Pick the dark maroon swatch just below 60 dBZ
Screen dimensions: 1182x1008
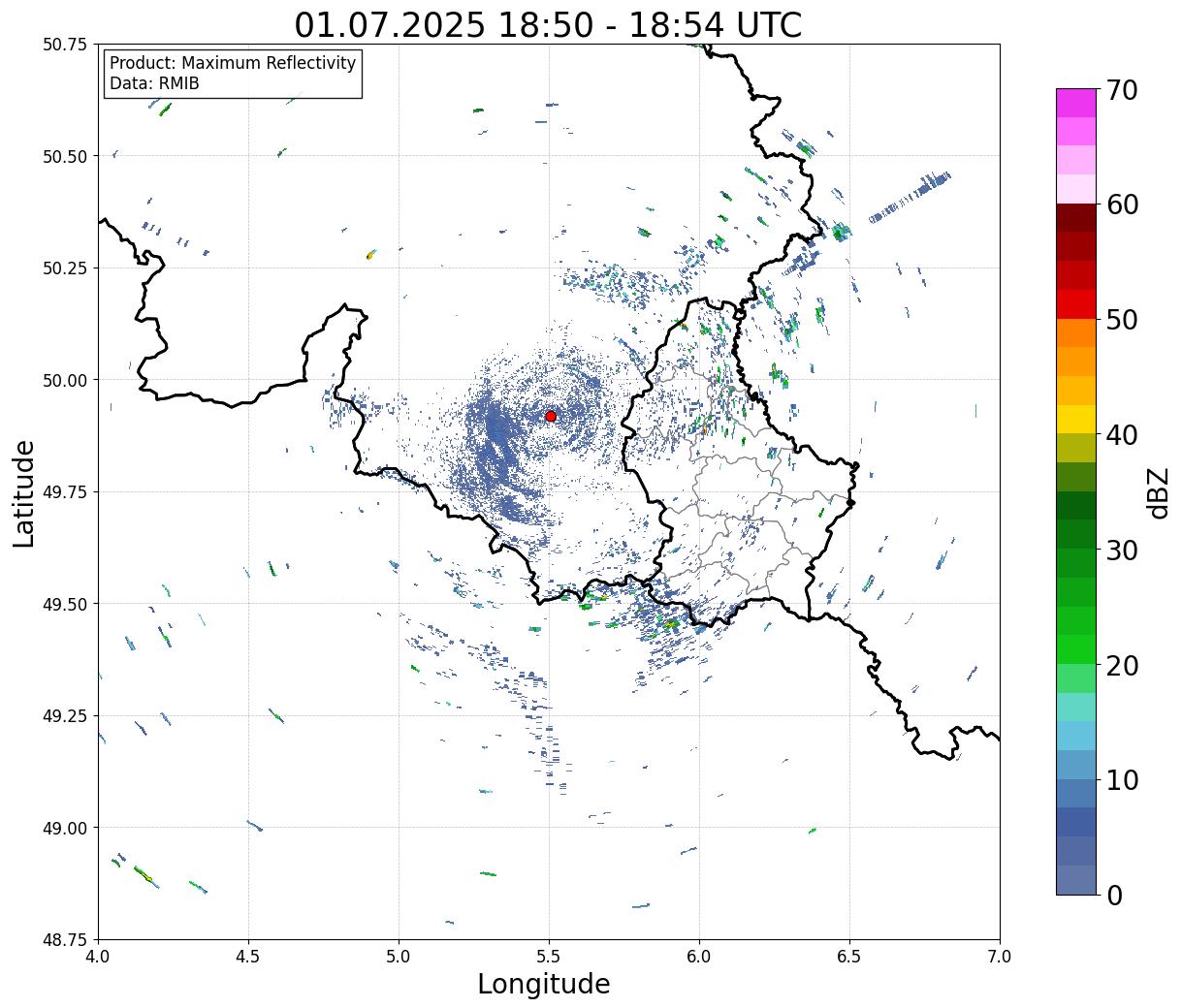[x=1076, y=218]
